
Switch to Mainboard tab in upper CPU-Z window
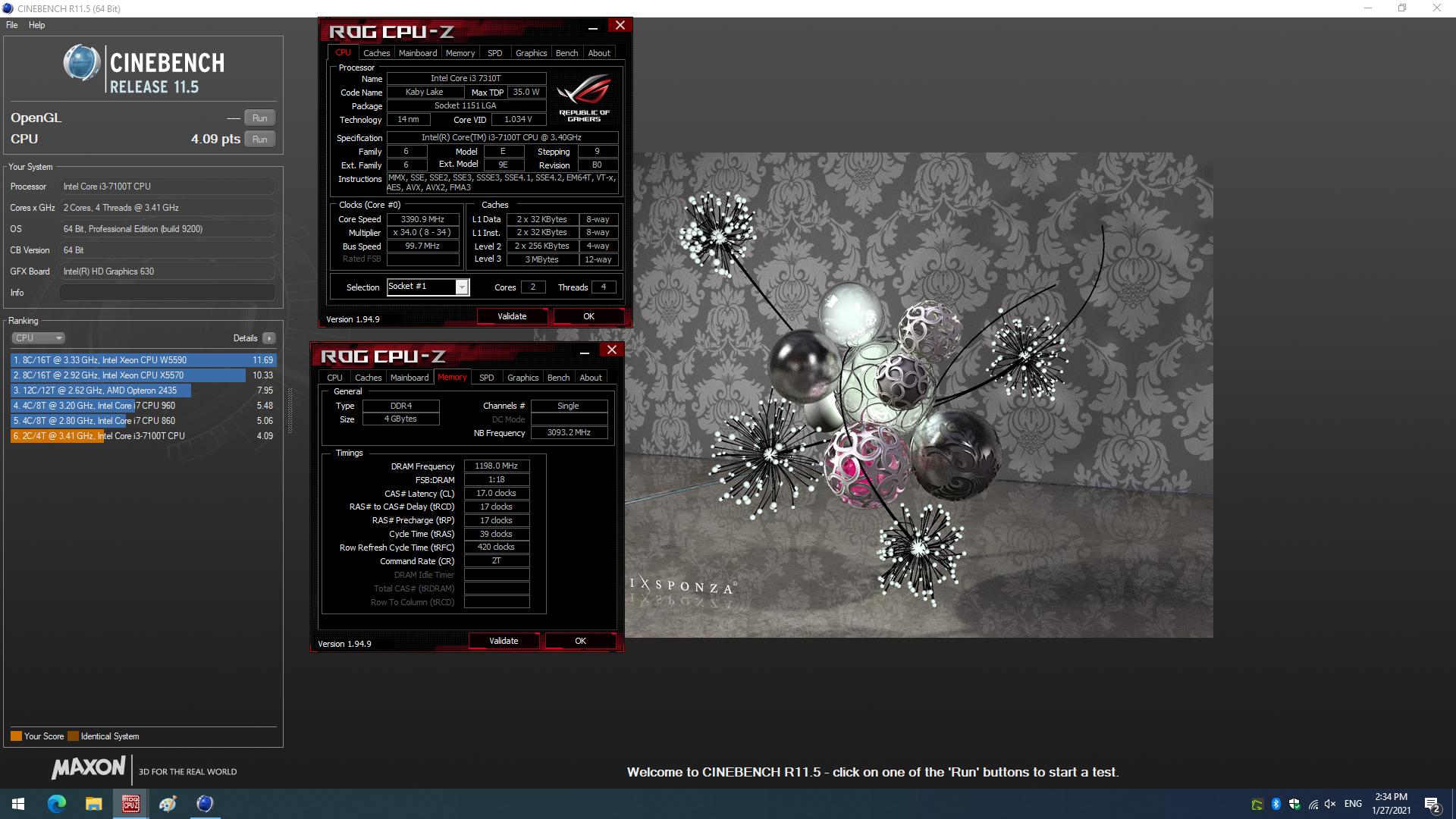click(418, 53)
